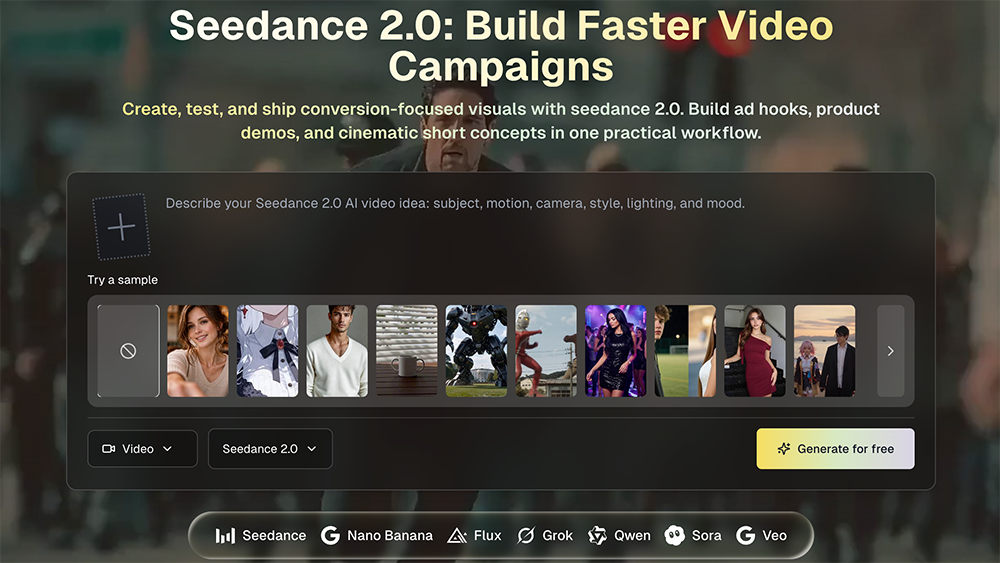1000x563 pixels.
Task: Select Veo in the model bar
Action: point(761,536)
